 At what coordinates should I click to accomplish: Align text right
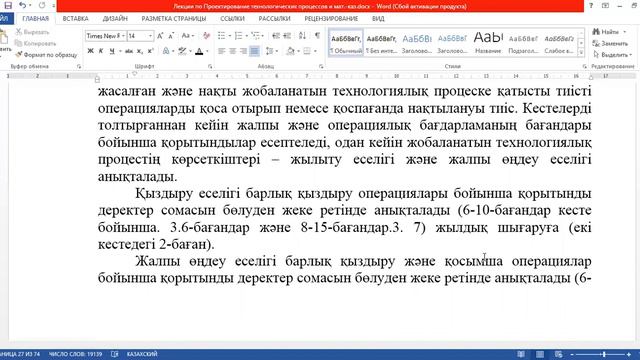[x=243, y=51]
